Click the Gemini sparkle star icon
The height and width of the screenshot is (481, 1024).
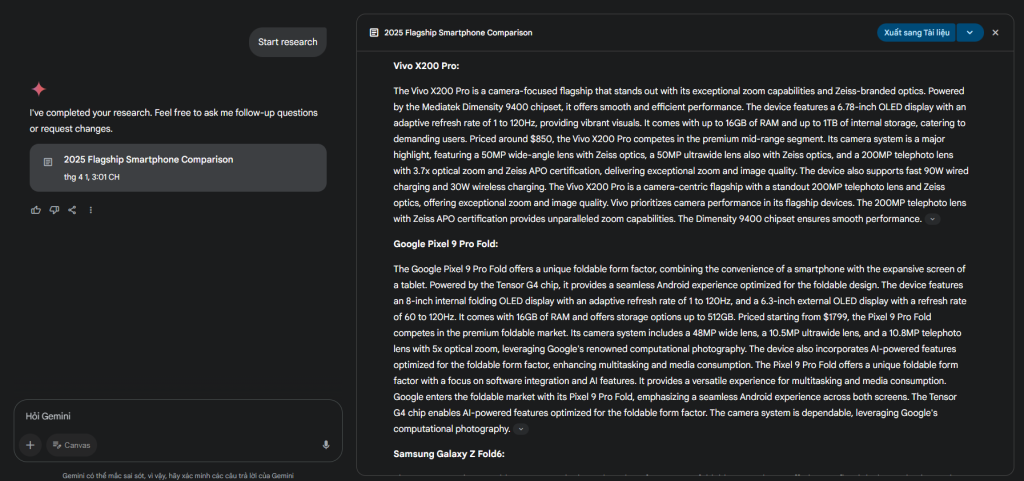(x=39, y=89)
